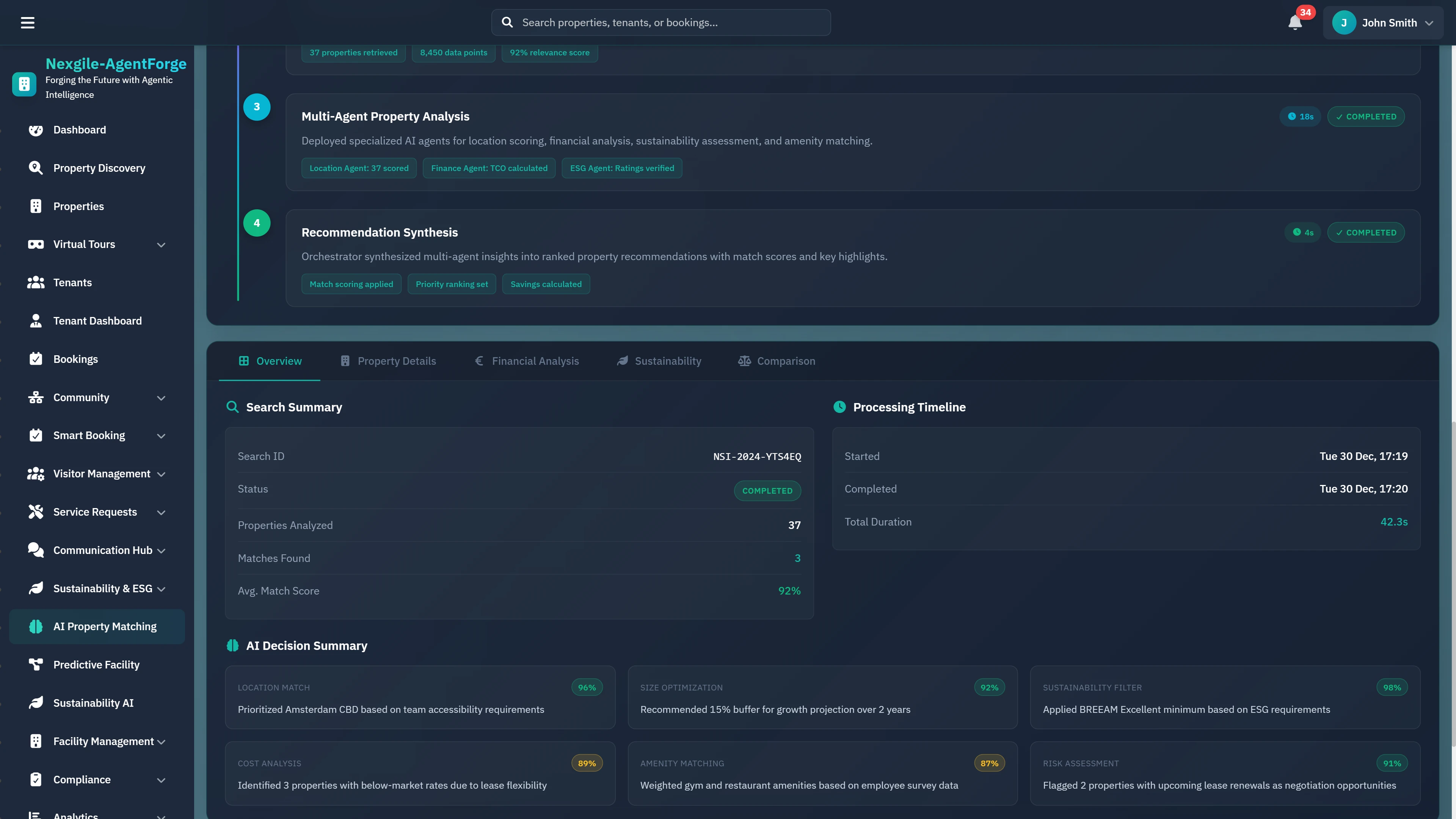The width and height of the screenshot is (1456, 819).
Task: Click the 96% Location Match score badge
Action: (586, 687)
